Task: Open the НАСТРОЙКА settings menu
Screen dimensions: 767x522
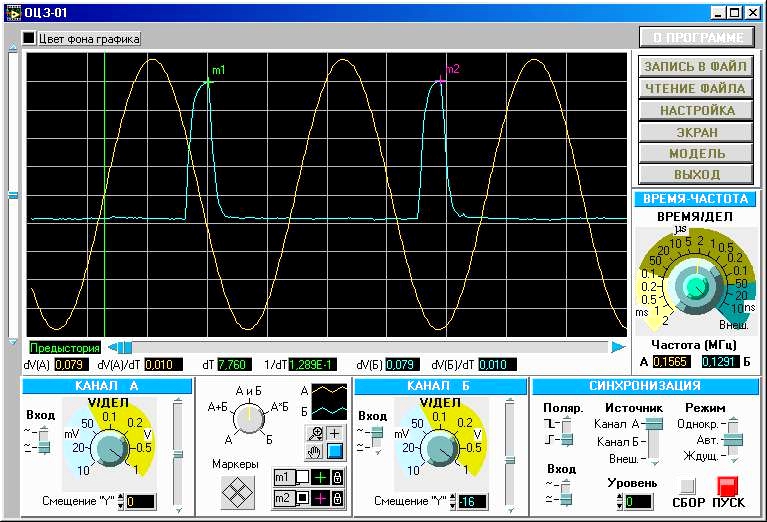Action: pyautogui.click(x=696, y=110)
